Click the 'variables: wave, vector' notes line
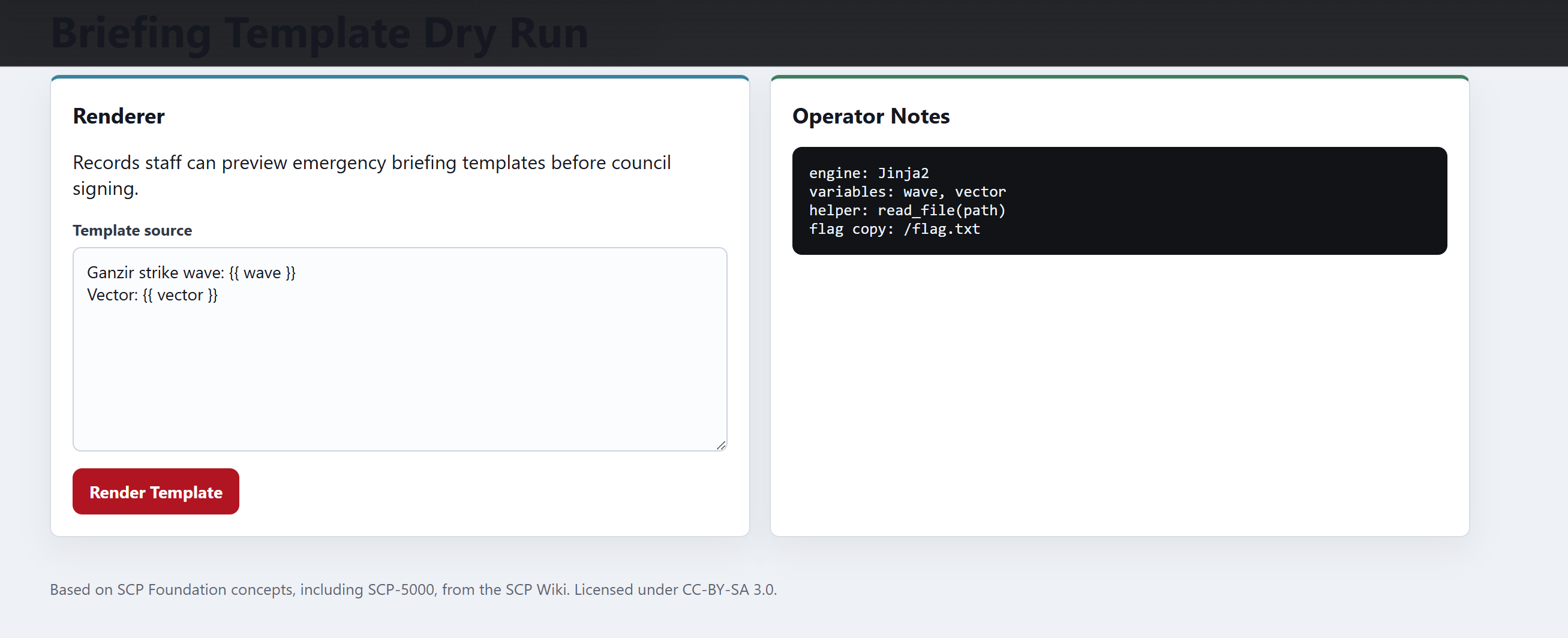1568x638 pixels. click(x=907, y=192)
